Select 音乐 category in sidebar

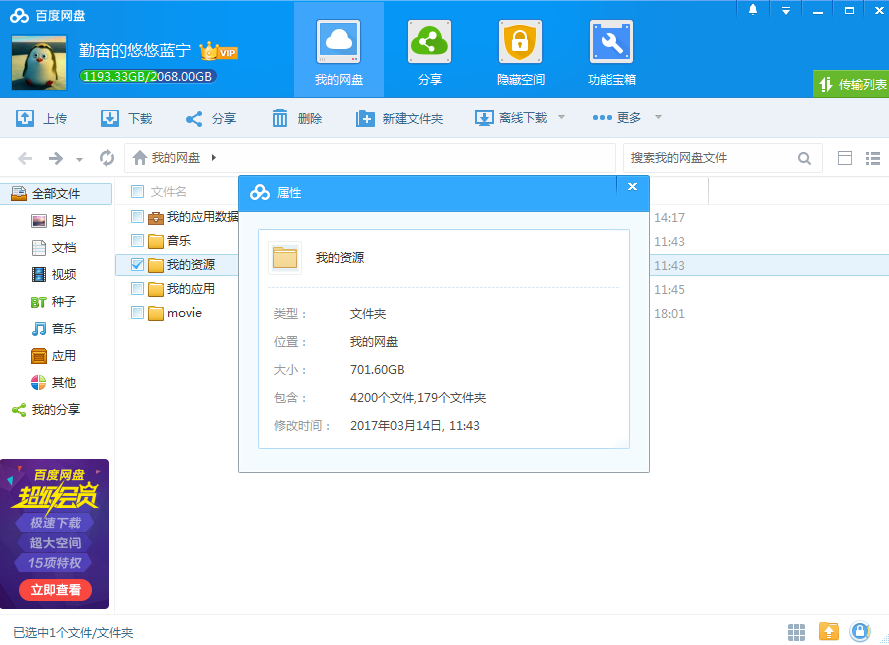54,328
